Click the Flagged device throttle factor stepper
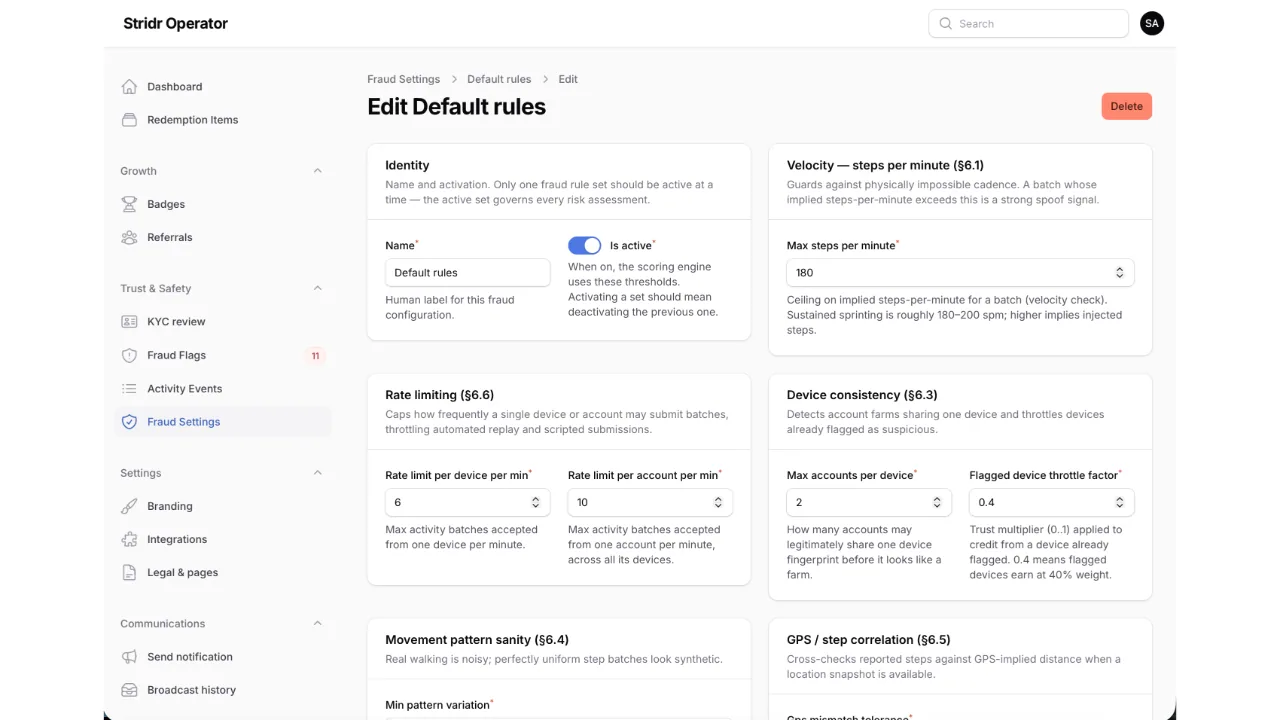 pyautogui.click(x=1119, y=502)
